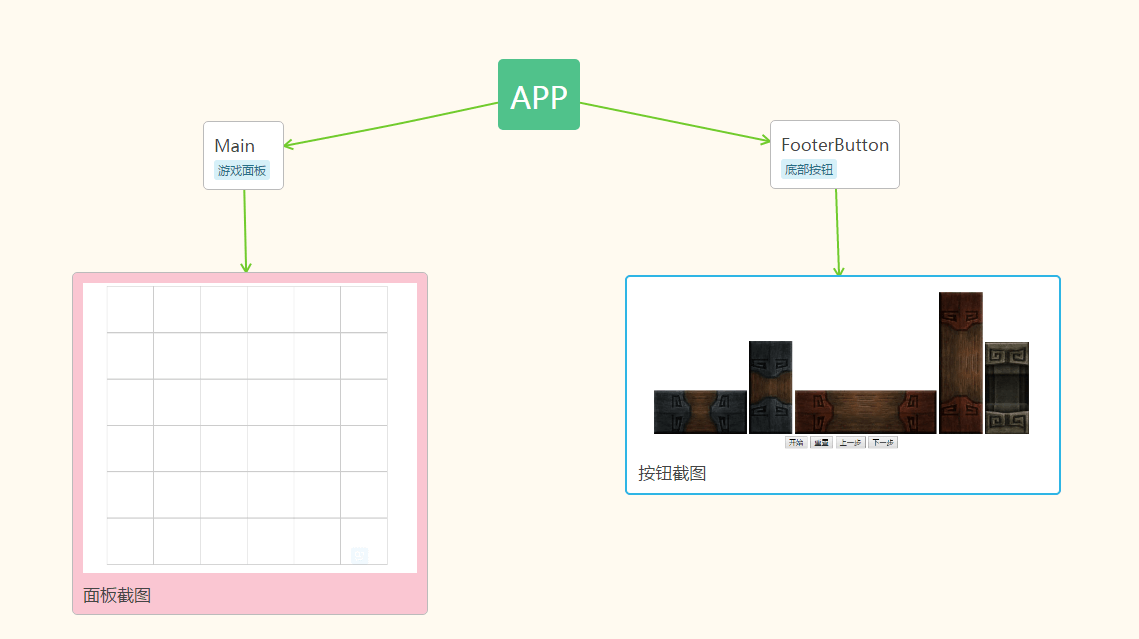The height and width of the screenshot is (639, 1139).
Task: Click the small stone-colored square block
Action: (1007, 388)
